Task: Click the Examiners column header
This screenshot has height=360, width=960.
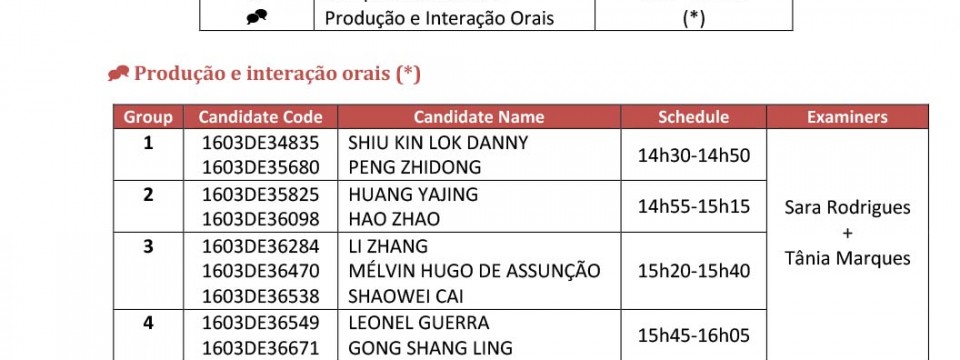Action: click(847, 117)
